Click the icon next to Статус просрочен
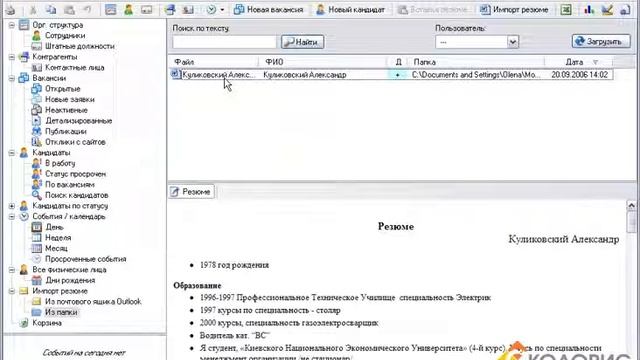 coord(37,174)
